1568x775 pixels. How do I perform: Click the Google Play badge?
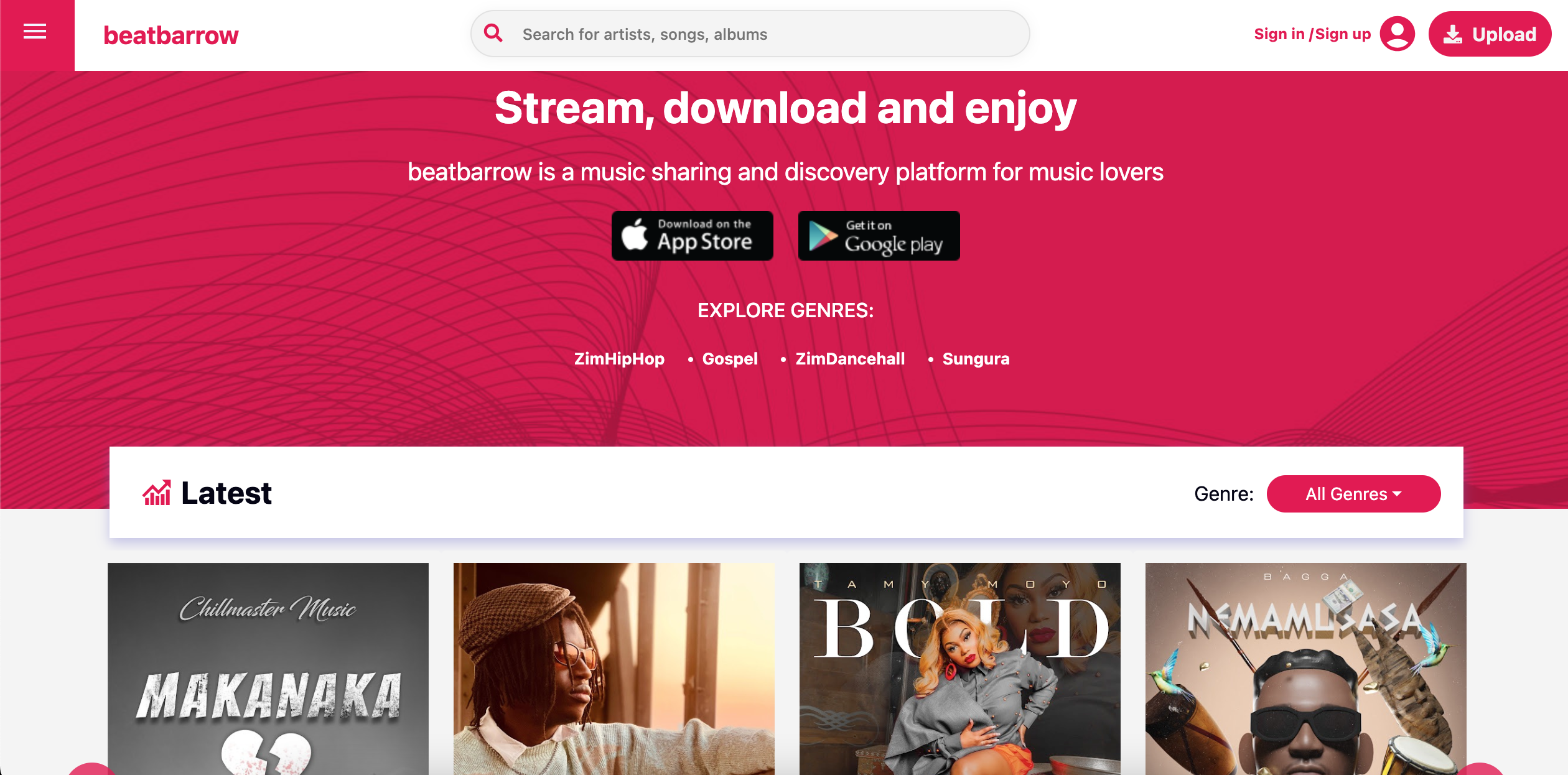(x=879, y=236)
